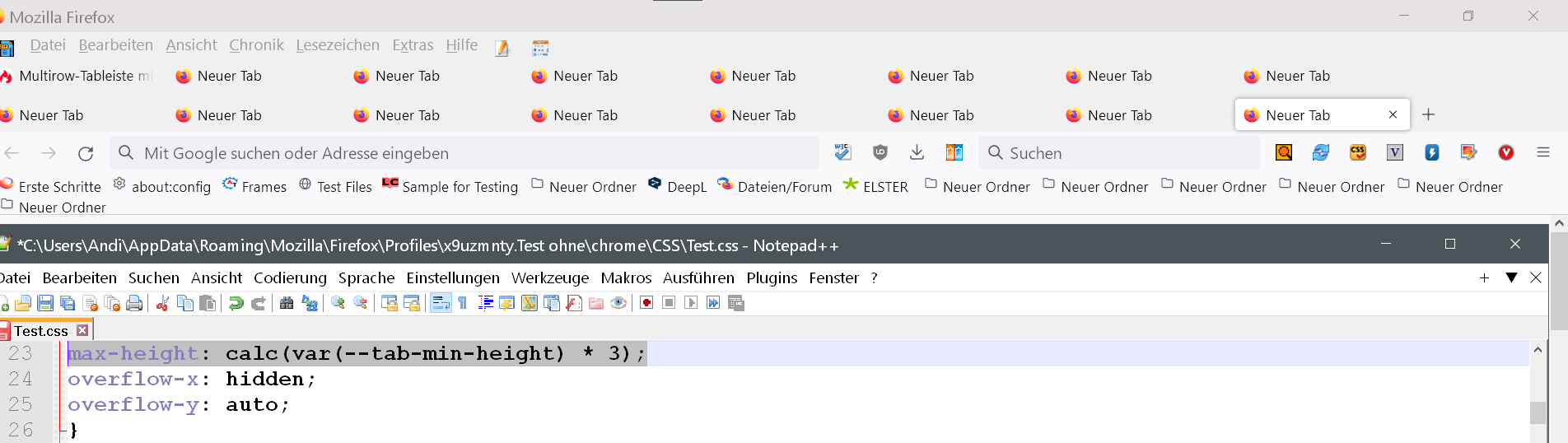Toggle indent guide display icon
The image size is (1568, 443).
485,303
